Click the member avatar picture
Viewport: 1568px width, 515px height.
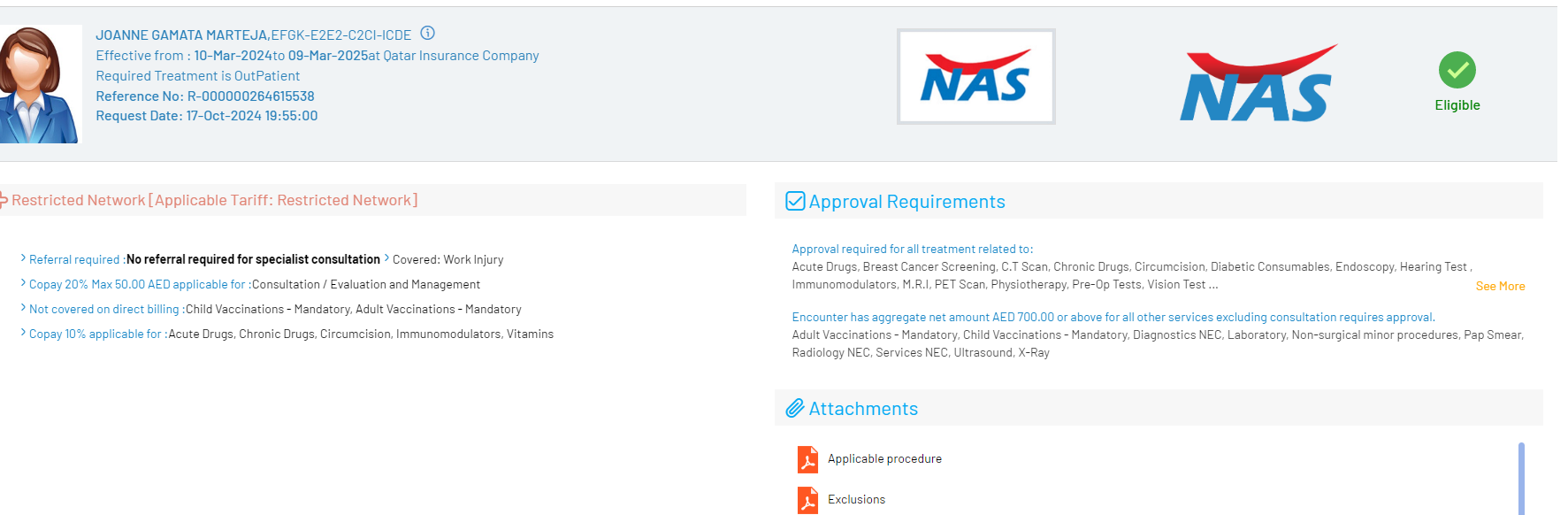click(41, 84)
